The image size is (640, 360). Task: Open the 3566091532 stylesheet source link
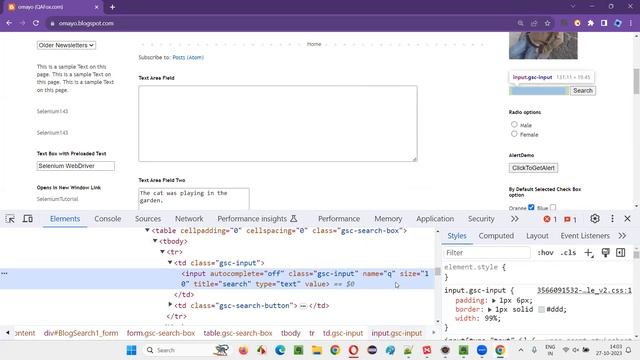tap(584, 290)
